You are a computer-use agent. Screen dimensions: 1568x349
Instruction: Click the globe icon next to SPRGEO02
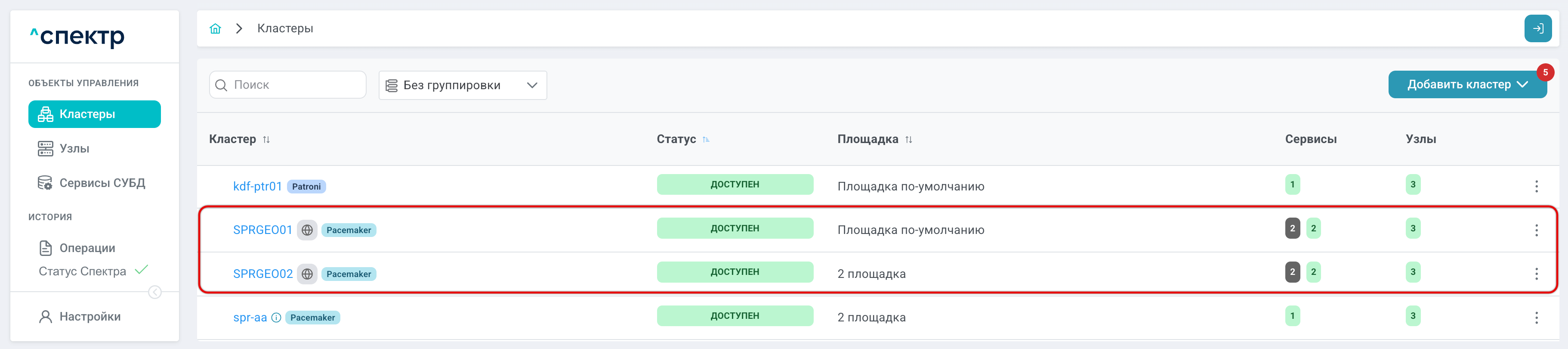click(307, 274)
